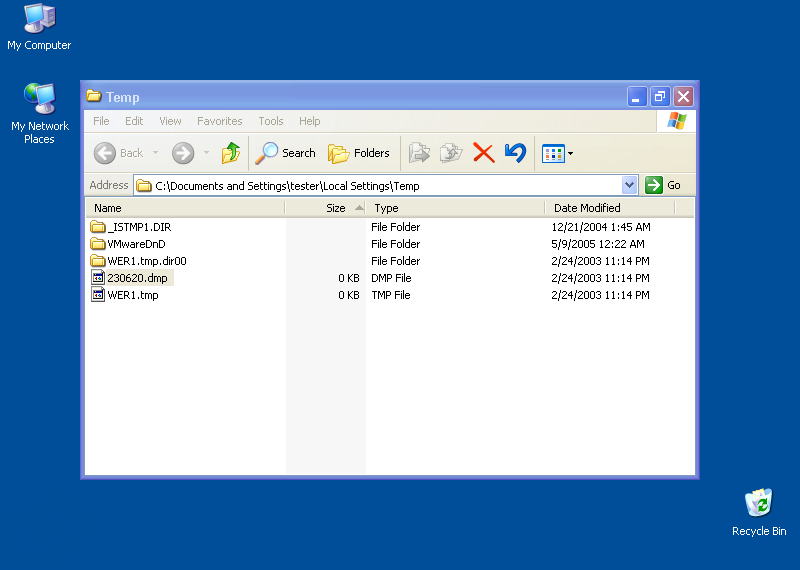Click the WER1.tmp.dir00 folder name
Screen dimensions: 800x570
point(147,261)
